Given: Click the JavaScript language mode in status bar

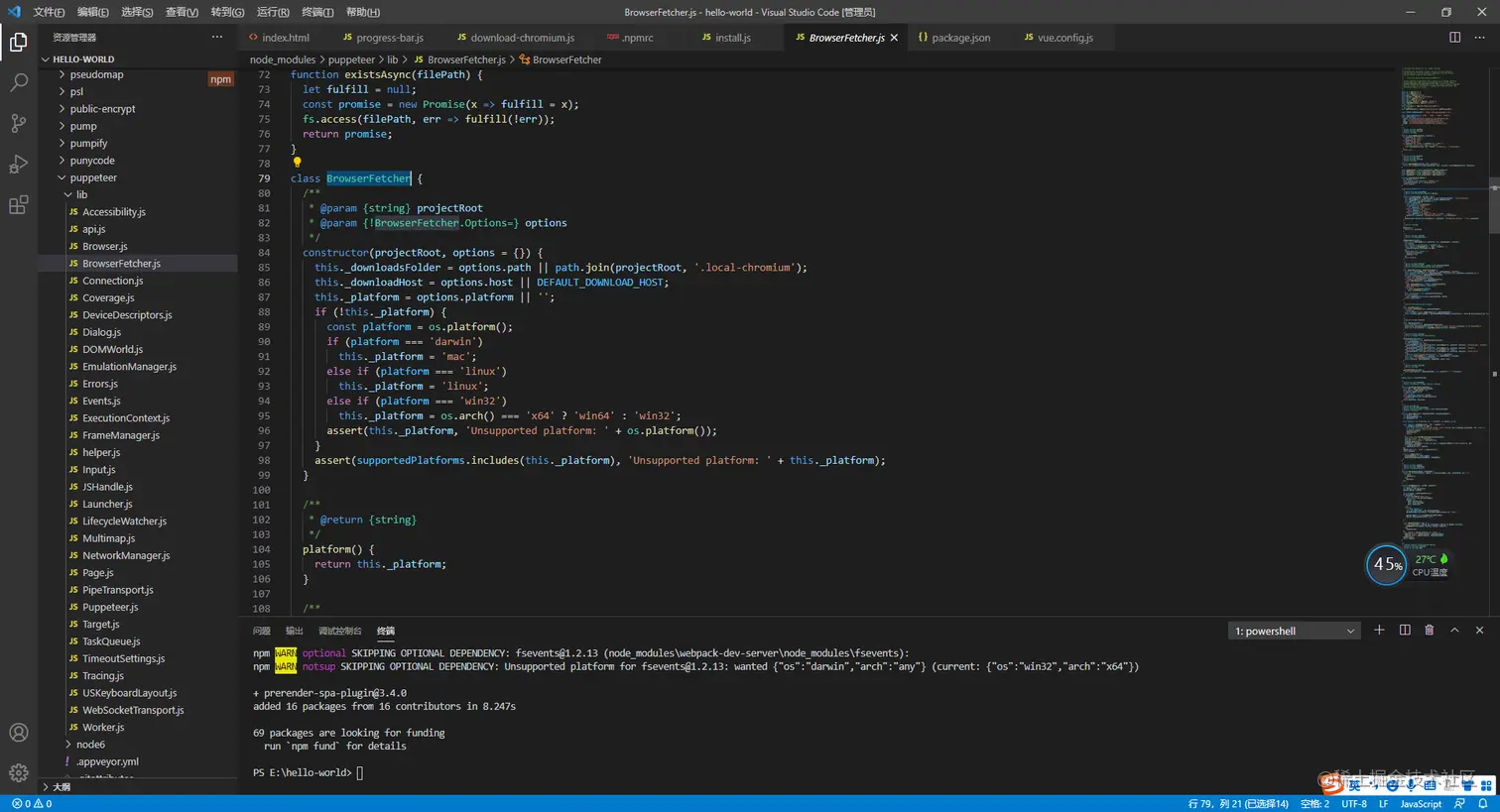Looking at the screenshot, I should pyautogui.click(x=1421, y=804).
